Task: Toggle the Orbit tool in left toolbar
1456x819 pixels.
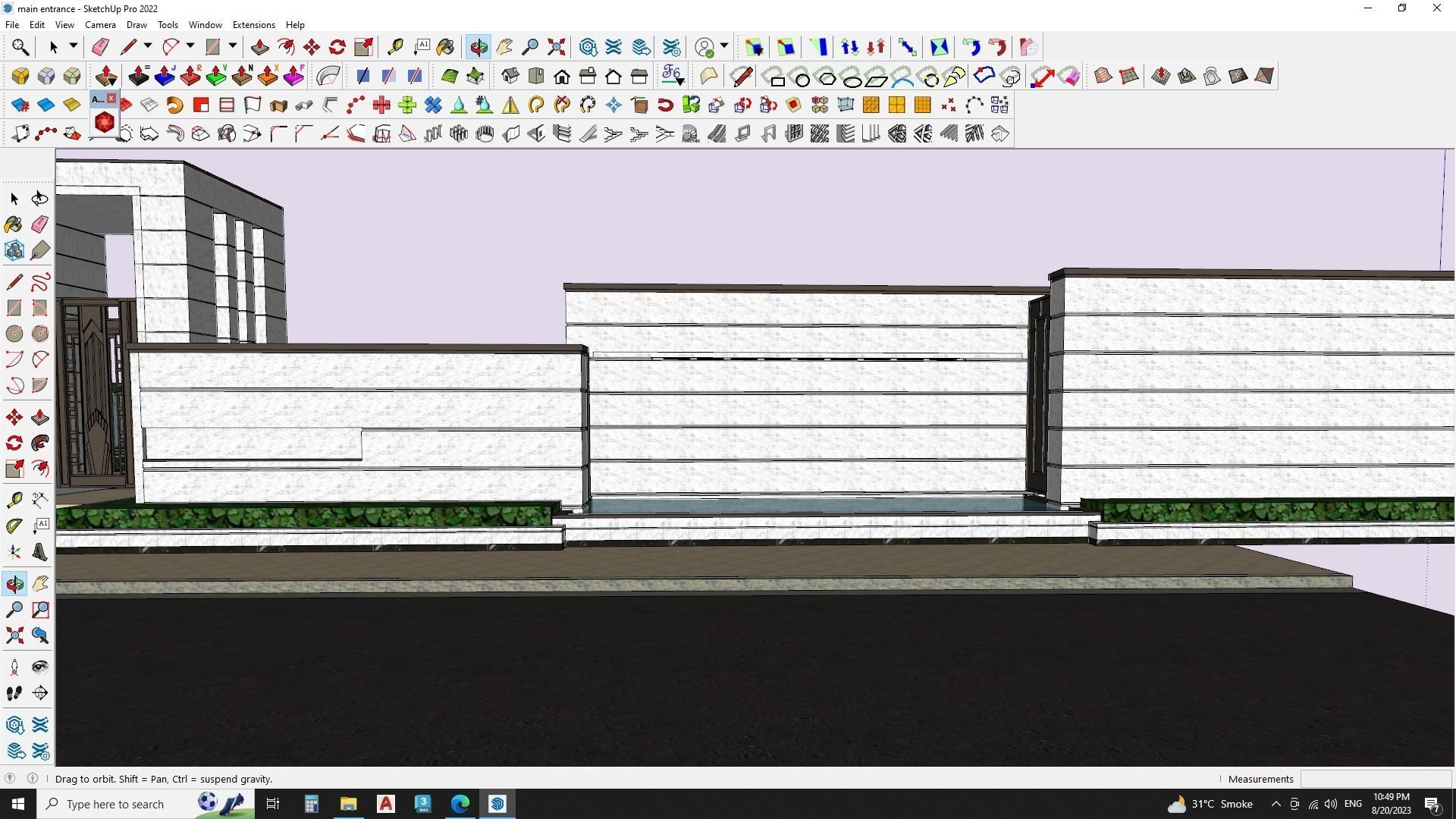Action: pos(14,584)
